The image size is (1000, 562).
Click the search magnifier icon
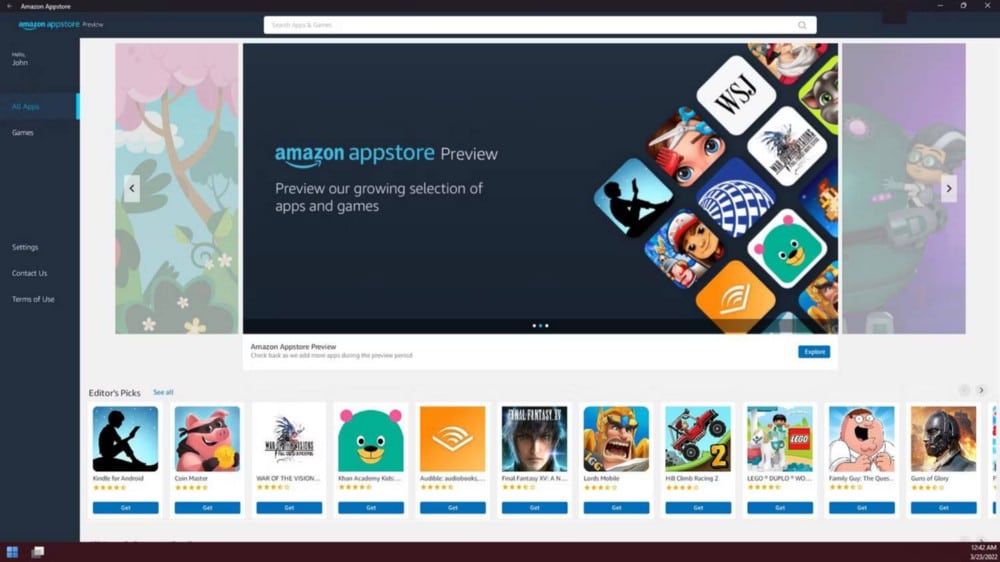click(802, 25)
